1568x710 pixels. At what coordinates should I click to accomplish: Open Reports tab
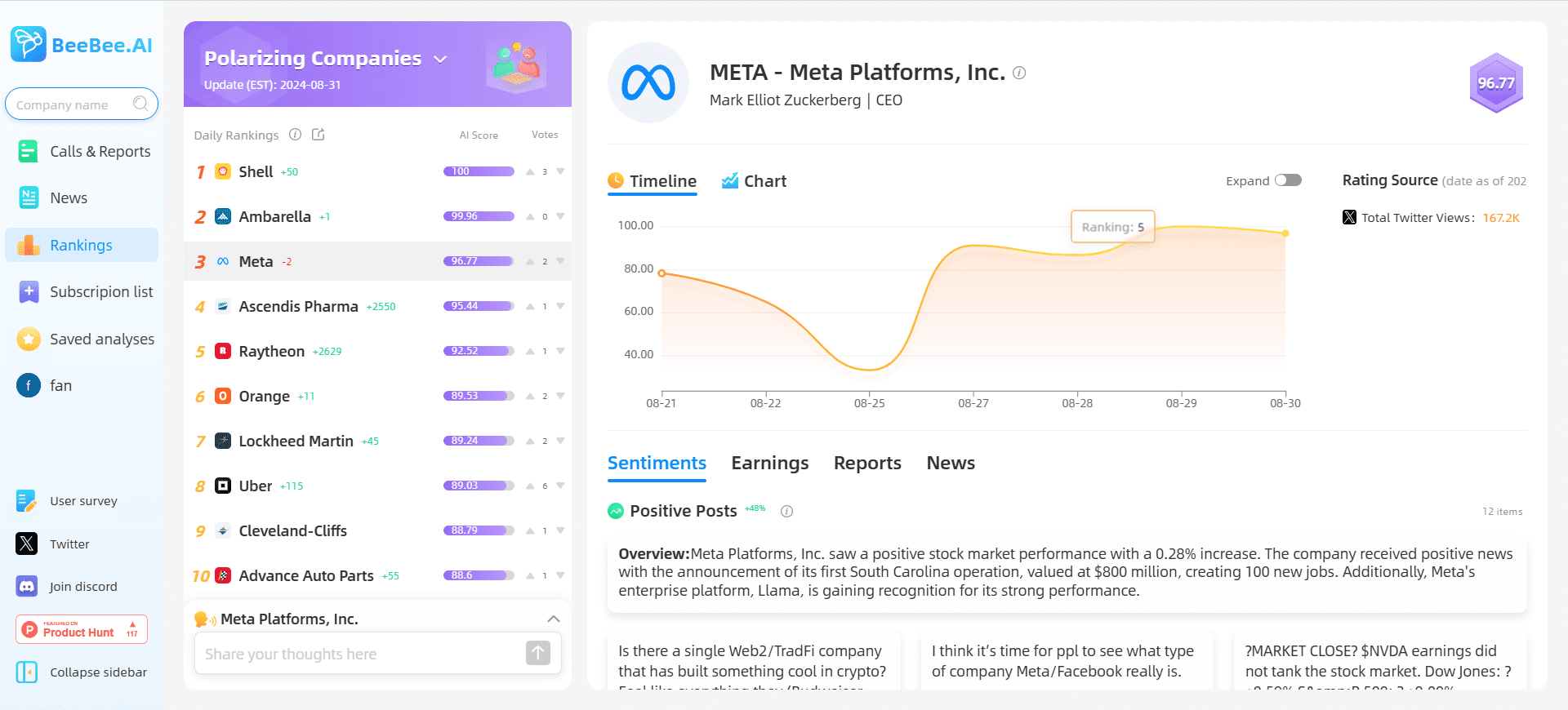point(867,463)
